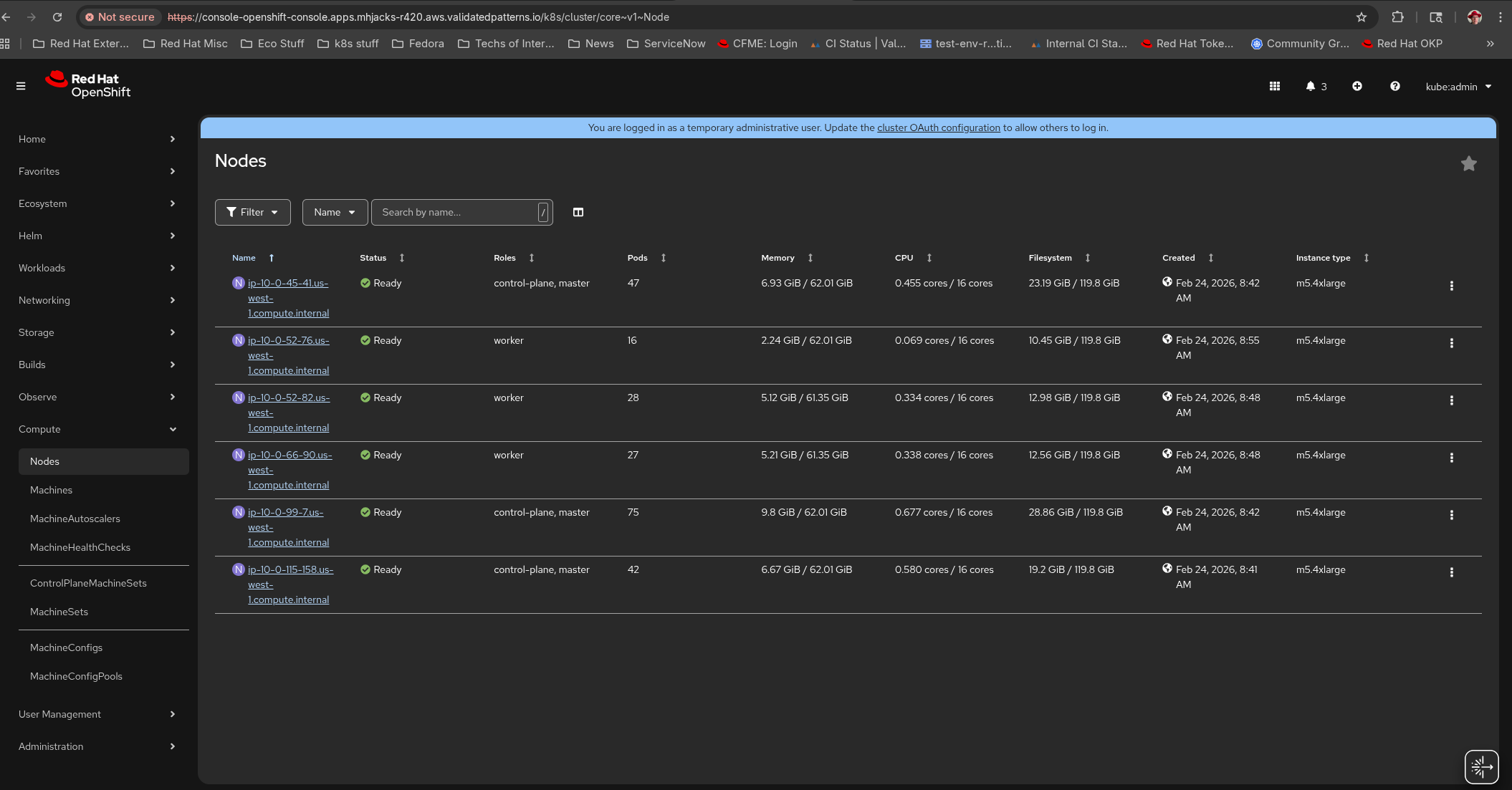
Task: Click the Search by name field
Action: click(456, 212)
